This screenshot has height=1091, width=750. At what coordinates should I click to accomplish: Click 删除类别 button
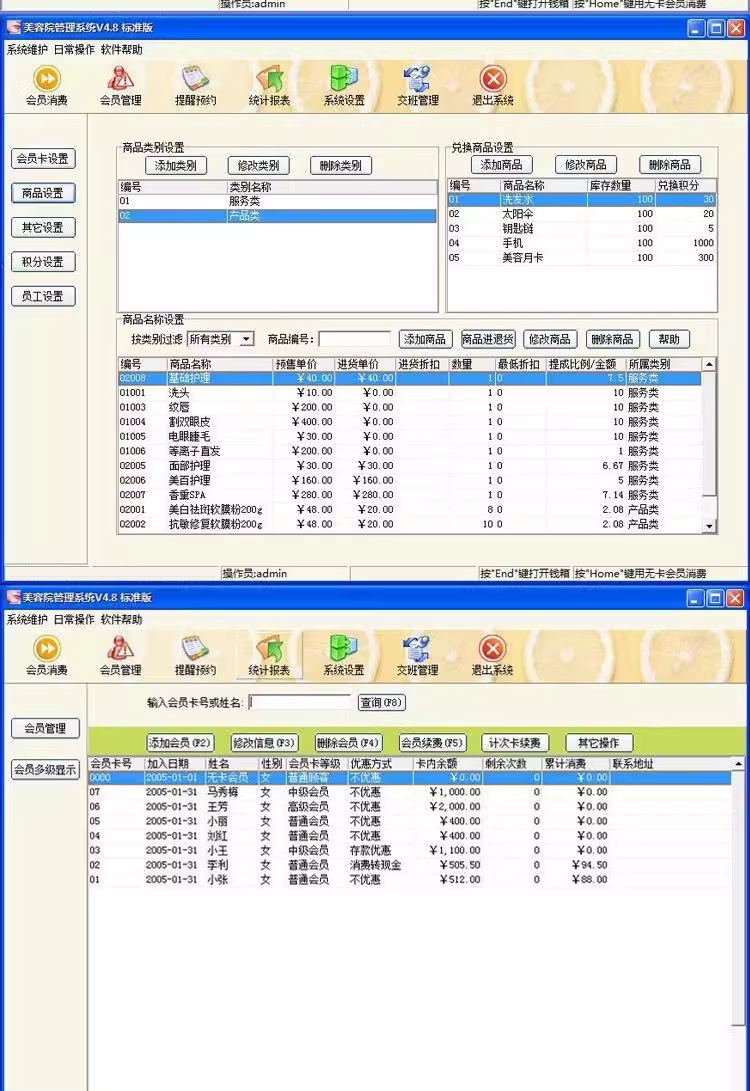[341, 166]
